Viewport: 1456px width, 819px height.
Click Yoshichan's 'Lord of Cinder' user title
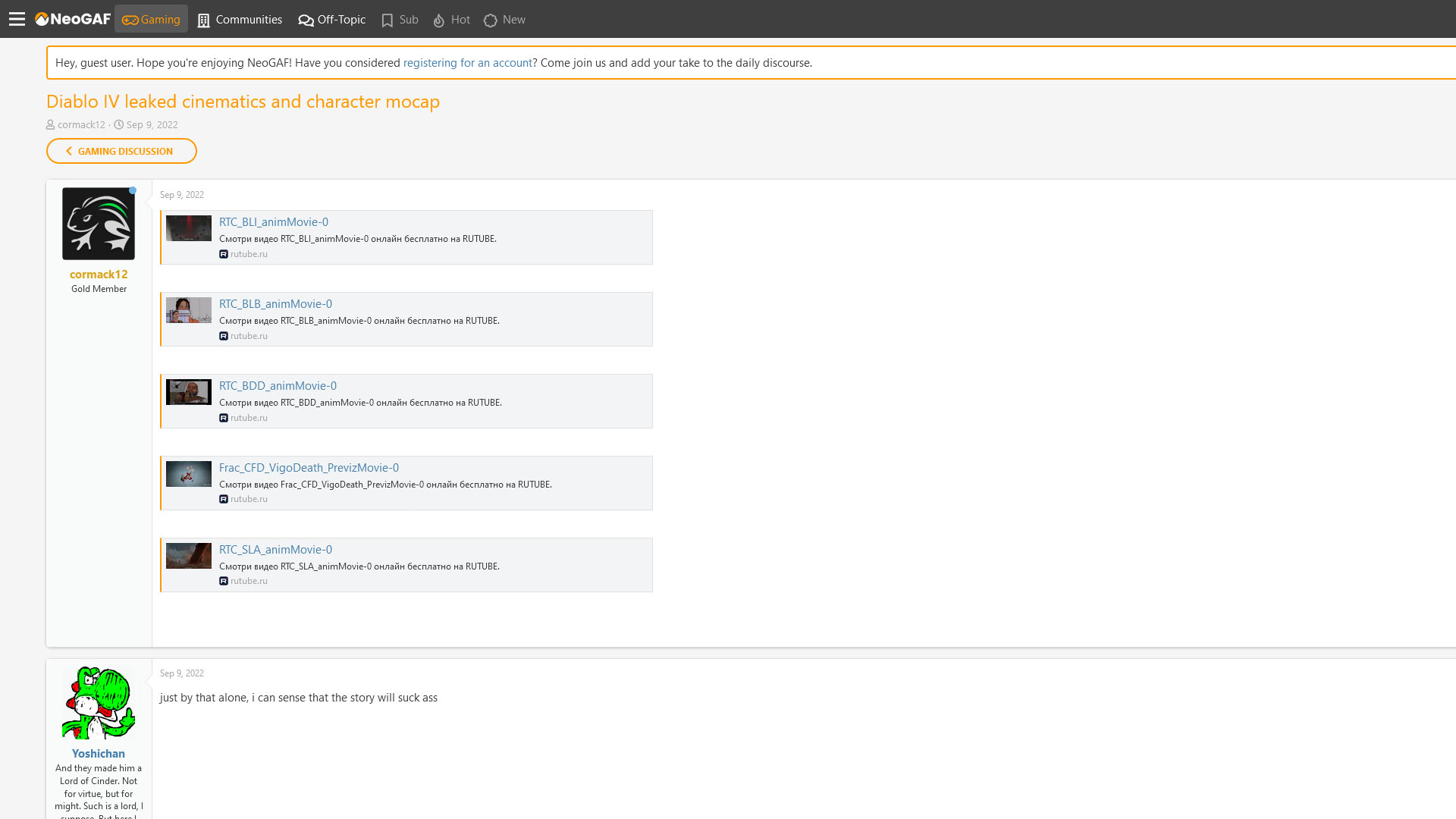click(99, 790)
